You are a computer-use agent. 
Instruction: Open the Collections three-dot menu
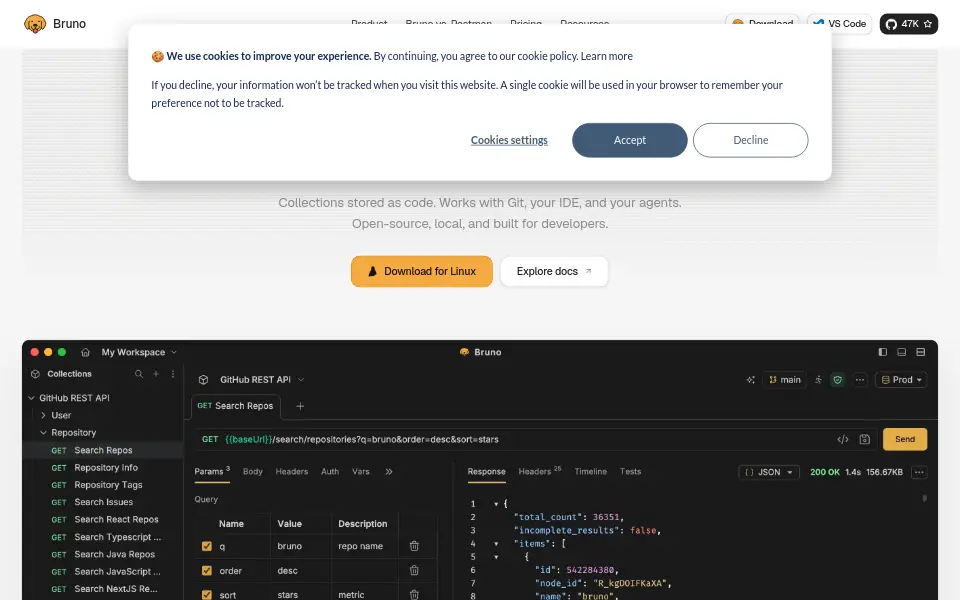[173, 374]
